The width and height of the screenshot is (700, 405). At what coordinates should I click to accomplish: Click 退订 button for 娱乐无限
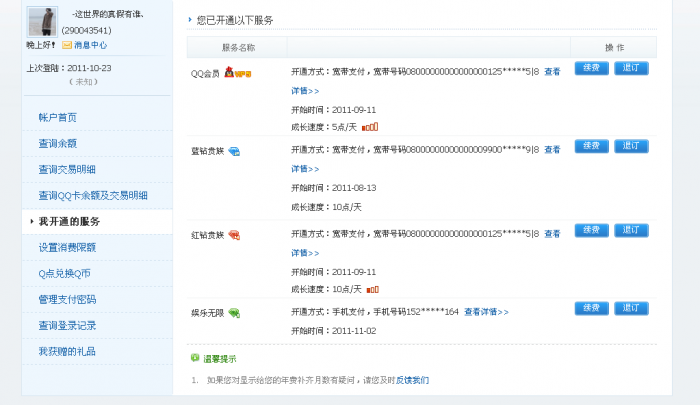(631, 308)
